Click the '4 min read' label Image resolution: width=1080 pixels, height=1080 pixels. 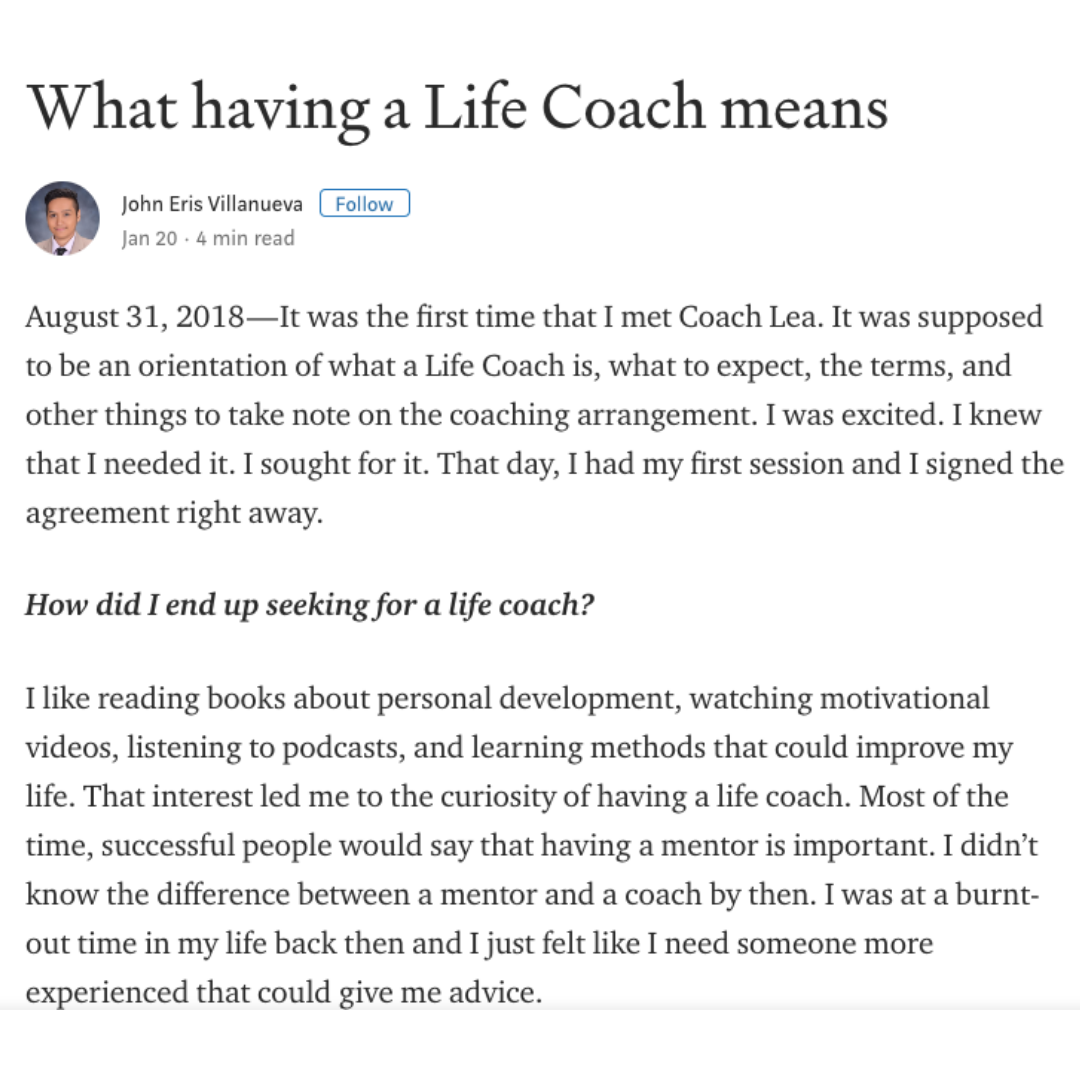[x=245, y=238]
